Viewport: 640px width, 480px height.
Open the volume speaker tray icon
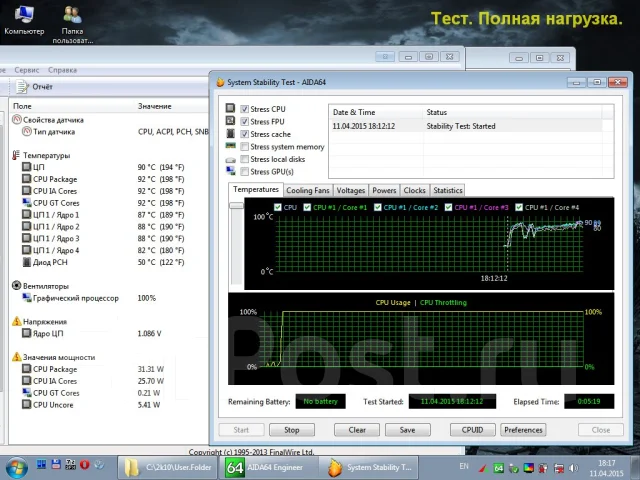(x=573, y=468)
